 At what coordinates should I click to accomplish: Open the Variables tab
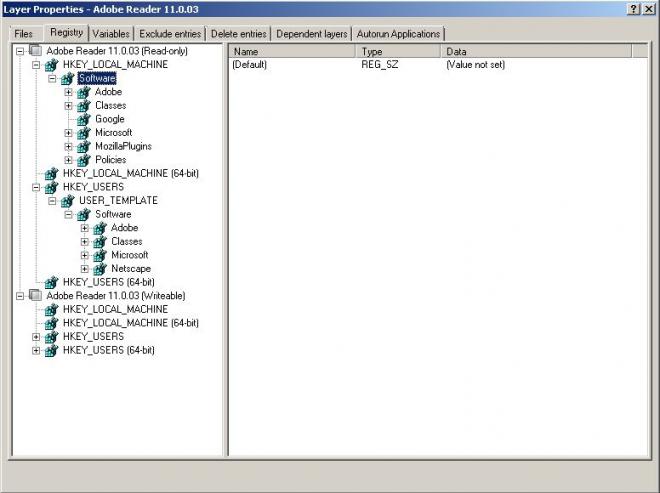tap(111, 34)
